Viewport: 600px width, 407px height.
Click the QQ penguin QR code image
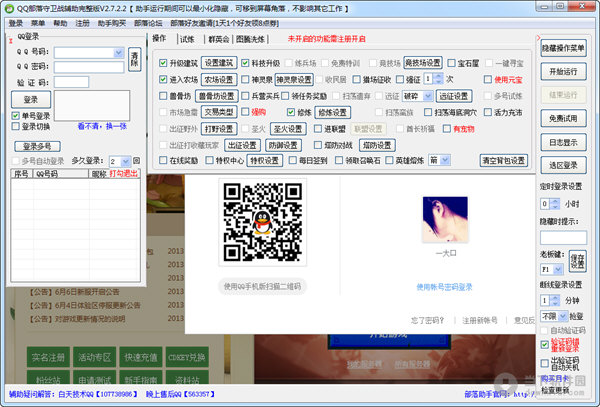pos(262,222)
